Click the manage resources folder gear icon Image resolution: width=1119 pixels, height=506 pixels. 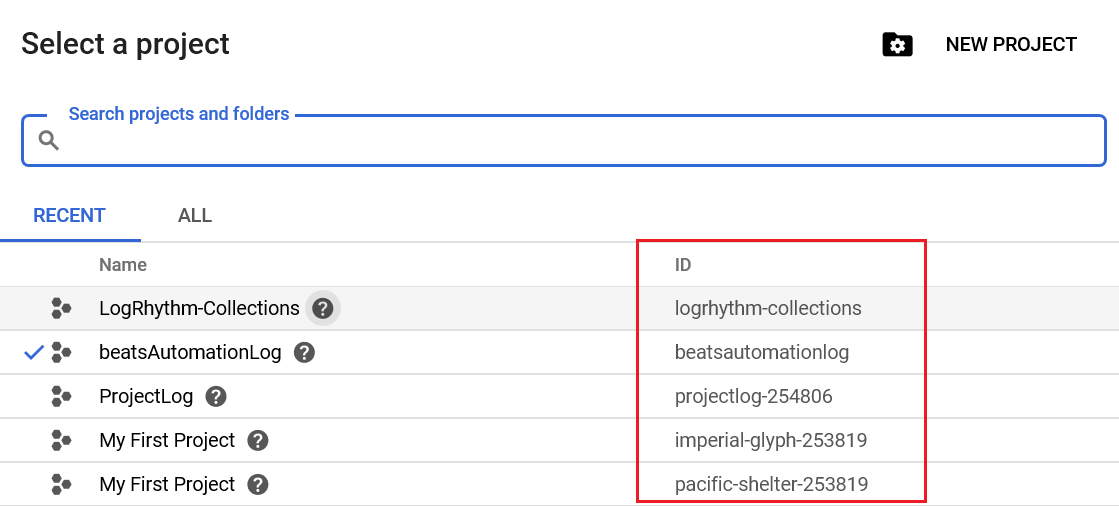[897, 45]
